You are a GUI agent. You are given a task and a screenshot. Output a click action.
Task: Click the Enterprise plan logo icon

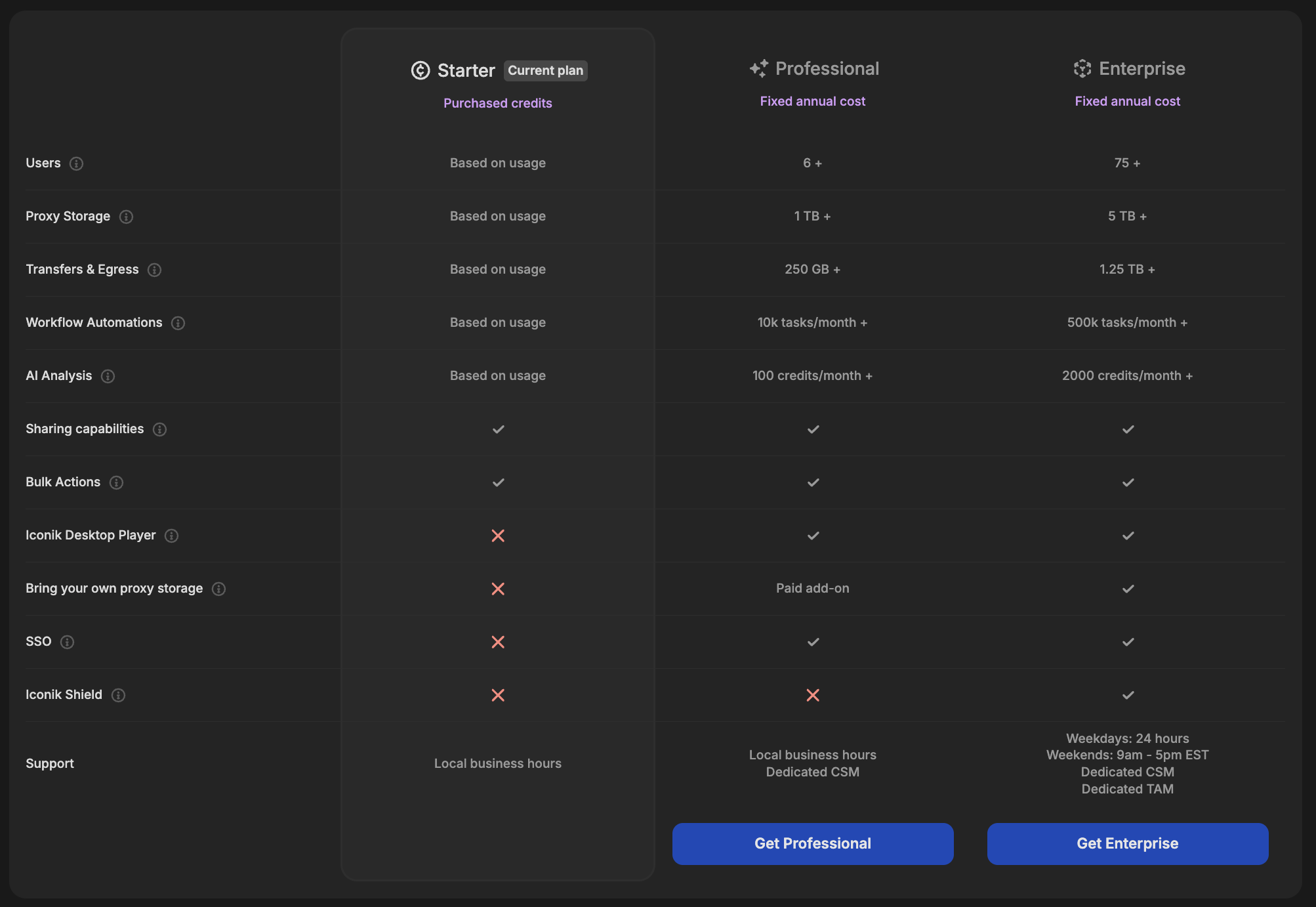(1082, 68)
